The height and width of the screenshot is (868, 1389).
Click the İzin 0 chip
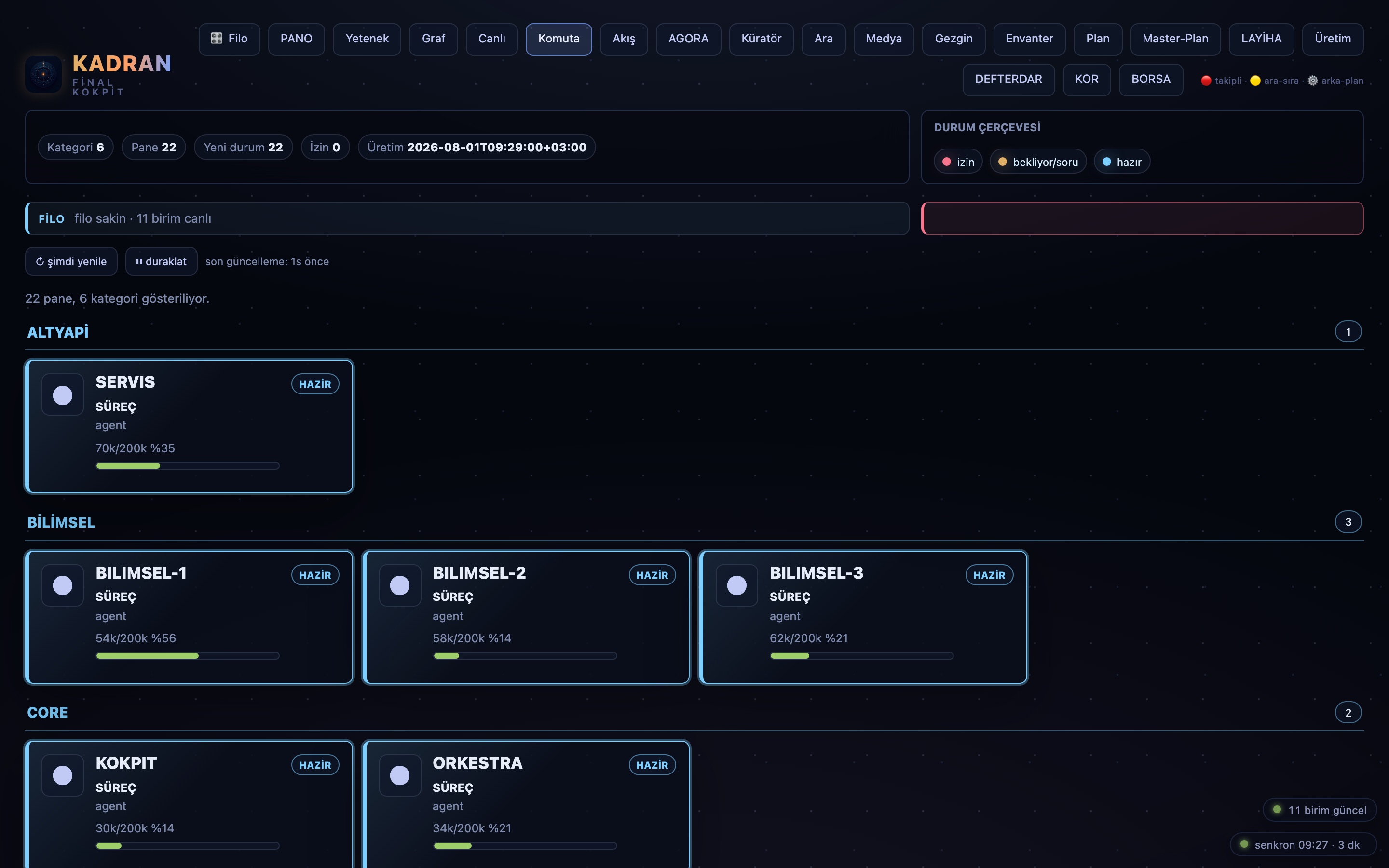pyautogui.click(x=325, y=147)
